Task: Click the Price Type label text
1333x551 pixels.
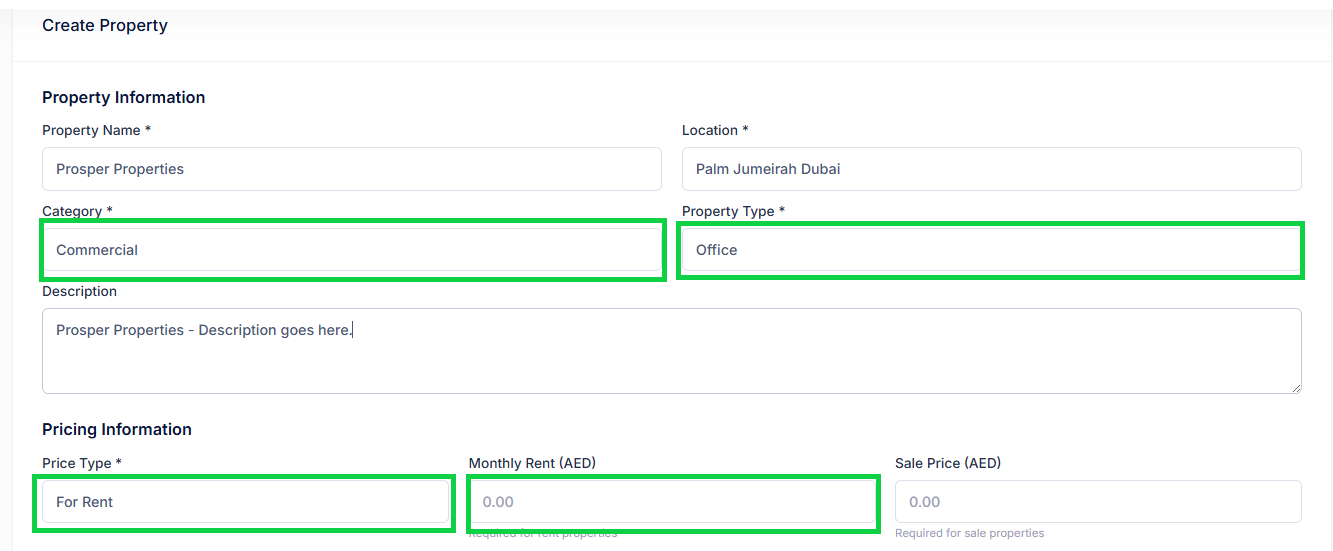Action: pyautogui.click(x=76, y=463)
